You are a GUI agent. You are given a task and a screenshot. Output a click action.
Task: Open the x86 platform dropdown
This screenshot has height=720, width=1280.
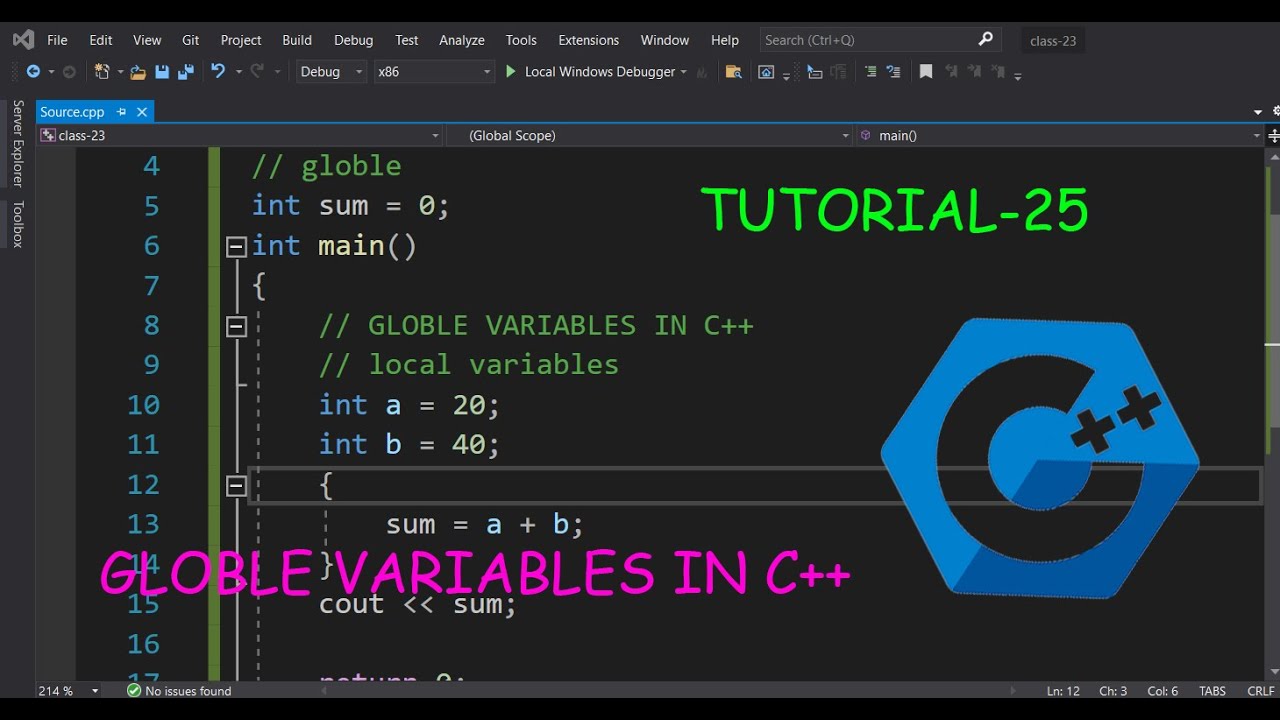(x=434, y=72)
